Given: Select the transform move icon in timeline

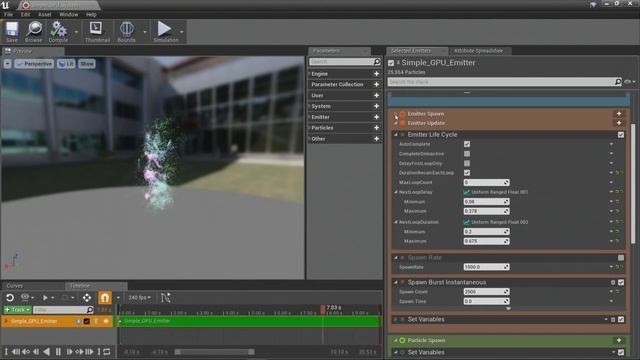Looking at the screenshot, I should [x=87, y=298].
